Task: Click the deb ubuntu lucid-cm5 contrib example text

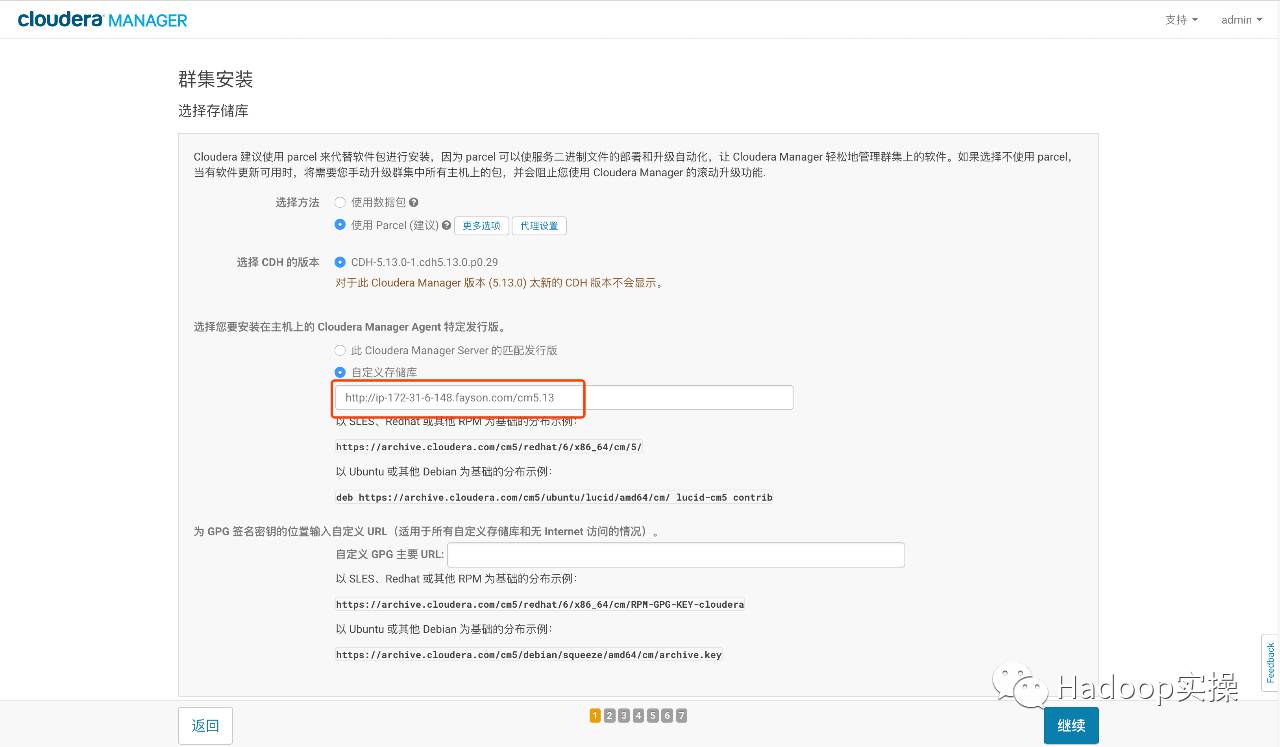Action: coord(554,497)
